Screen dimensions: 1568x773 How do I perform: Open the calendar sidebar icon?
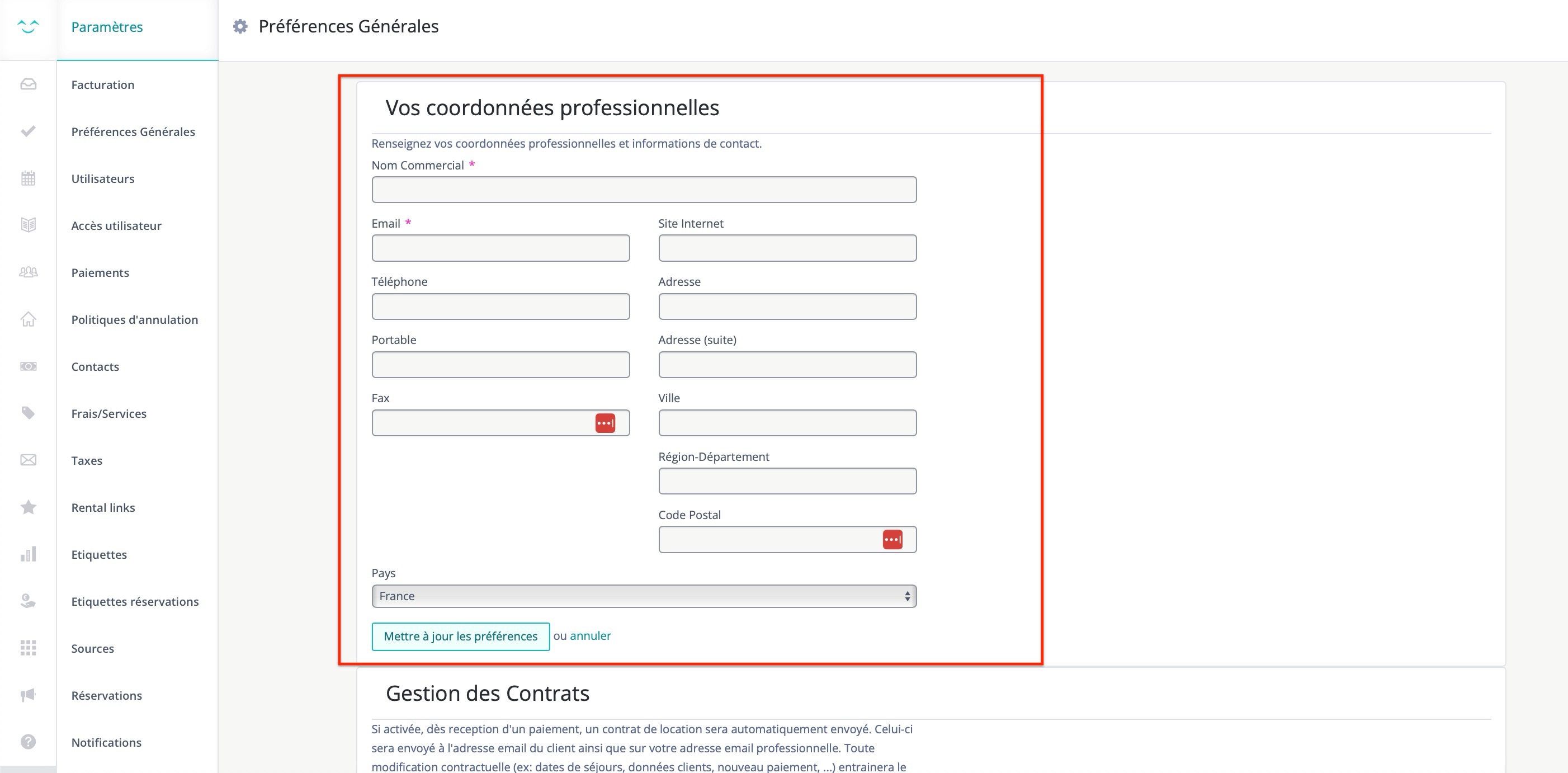tap(28, 178)
